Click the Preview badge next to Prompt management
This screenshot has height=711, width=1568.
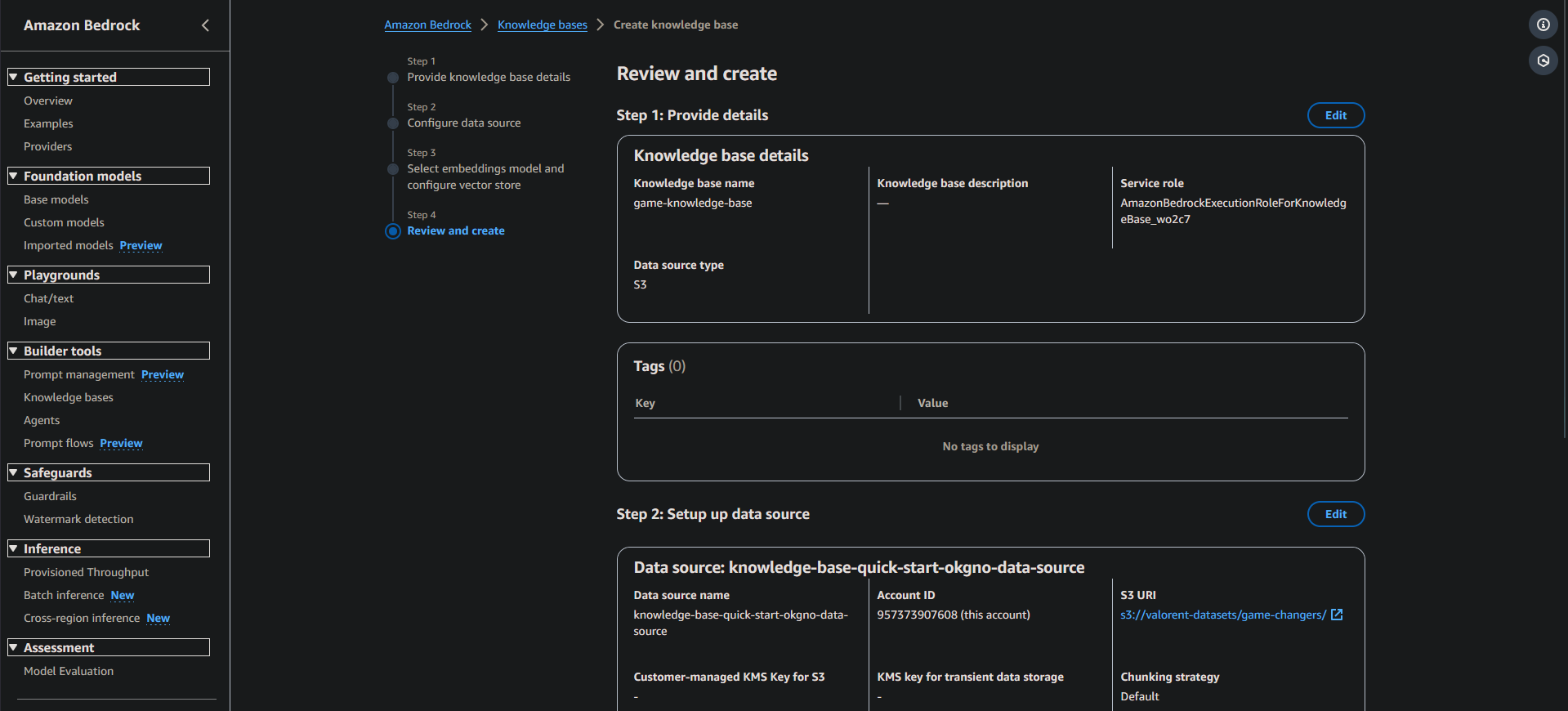coord(163,374)
